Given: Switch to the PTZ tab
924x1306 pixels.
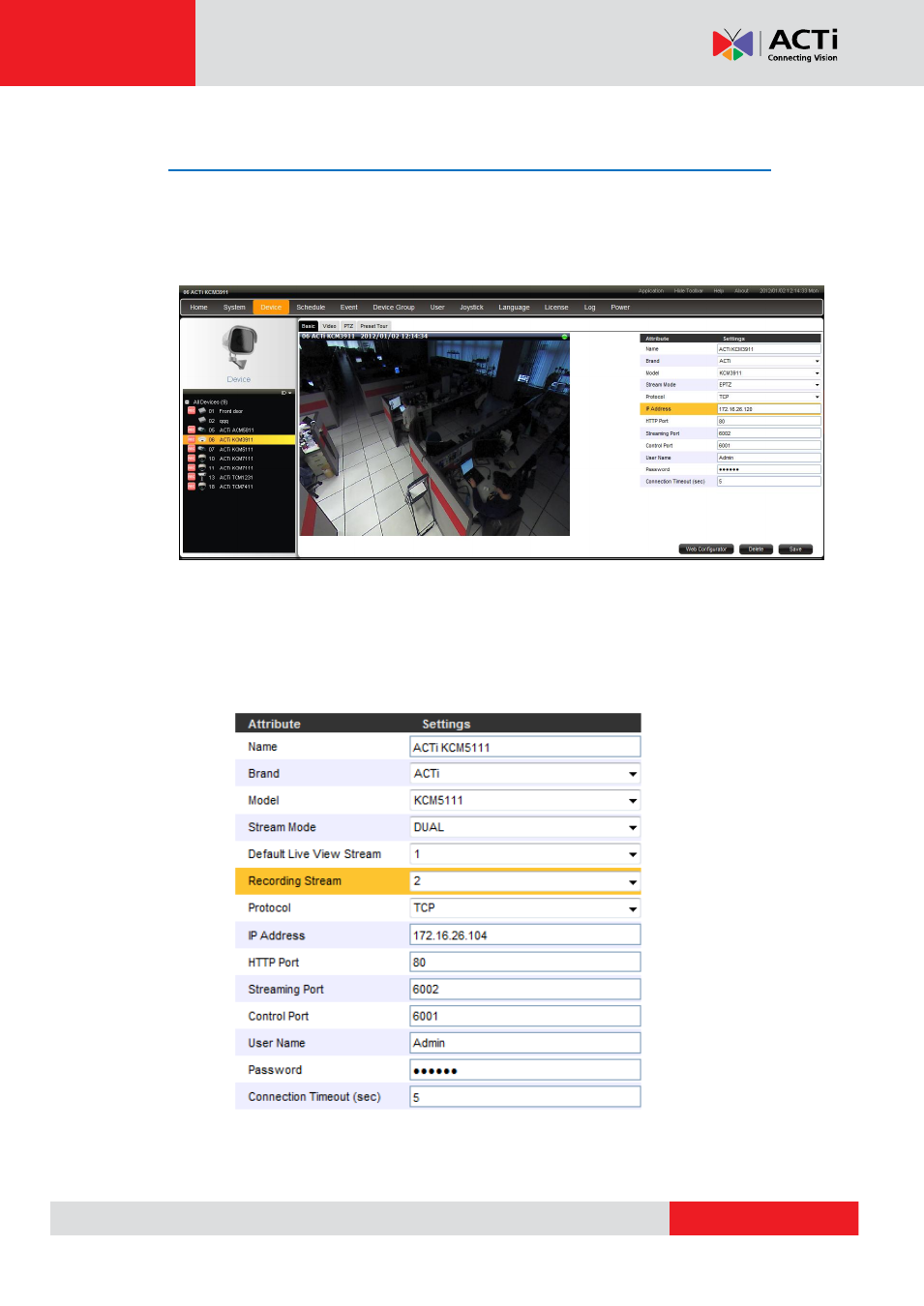Looking at the screenshot, I should coord(348,326).
